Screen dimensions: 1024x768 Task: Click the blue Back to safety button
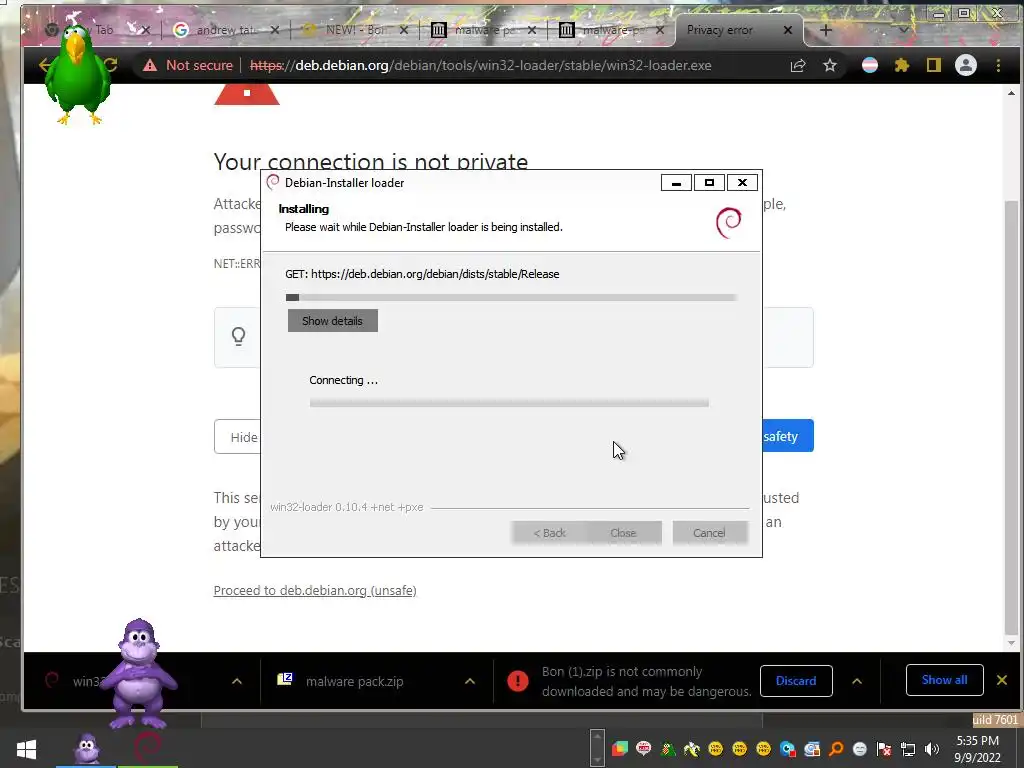coord(788,436)
